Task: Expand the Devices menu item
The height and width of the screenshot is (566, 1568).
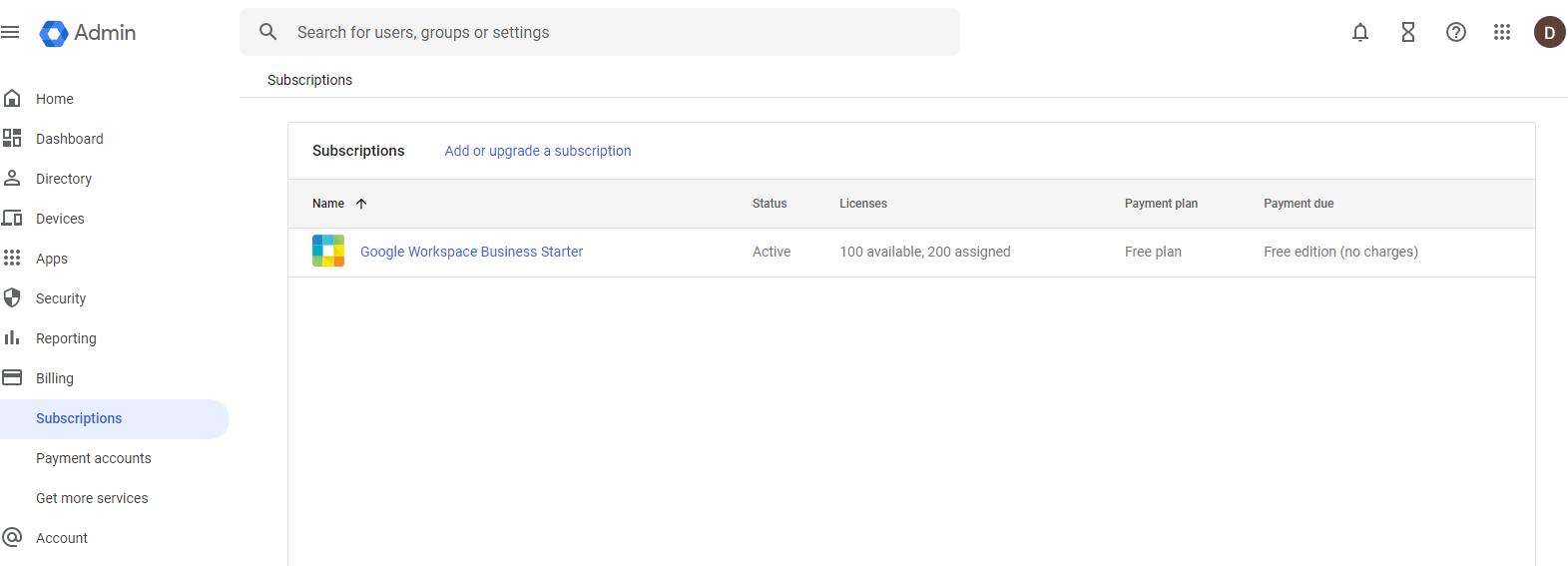Action: 60,219
